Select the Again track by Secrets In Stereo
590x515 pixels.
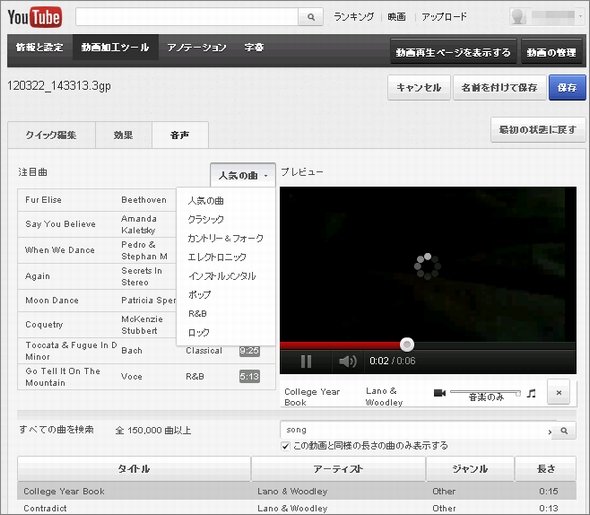[97, 276]
